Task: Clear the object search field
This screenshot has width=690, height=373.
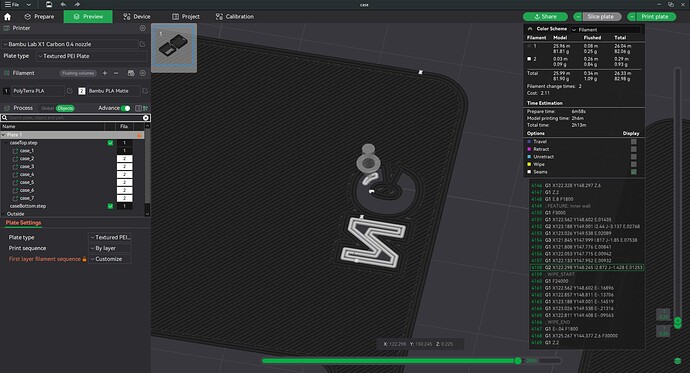Action: (146, 118)
